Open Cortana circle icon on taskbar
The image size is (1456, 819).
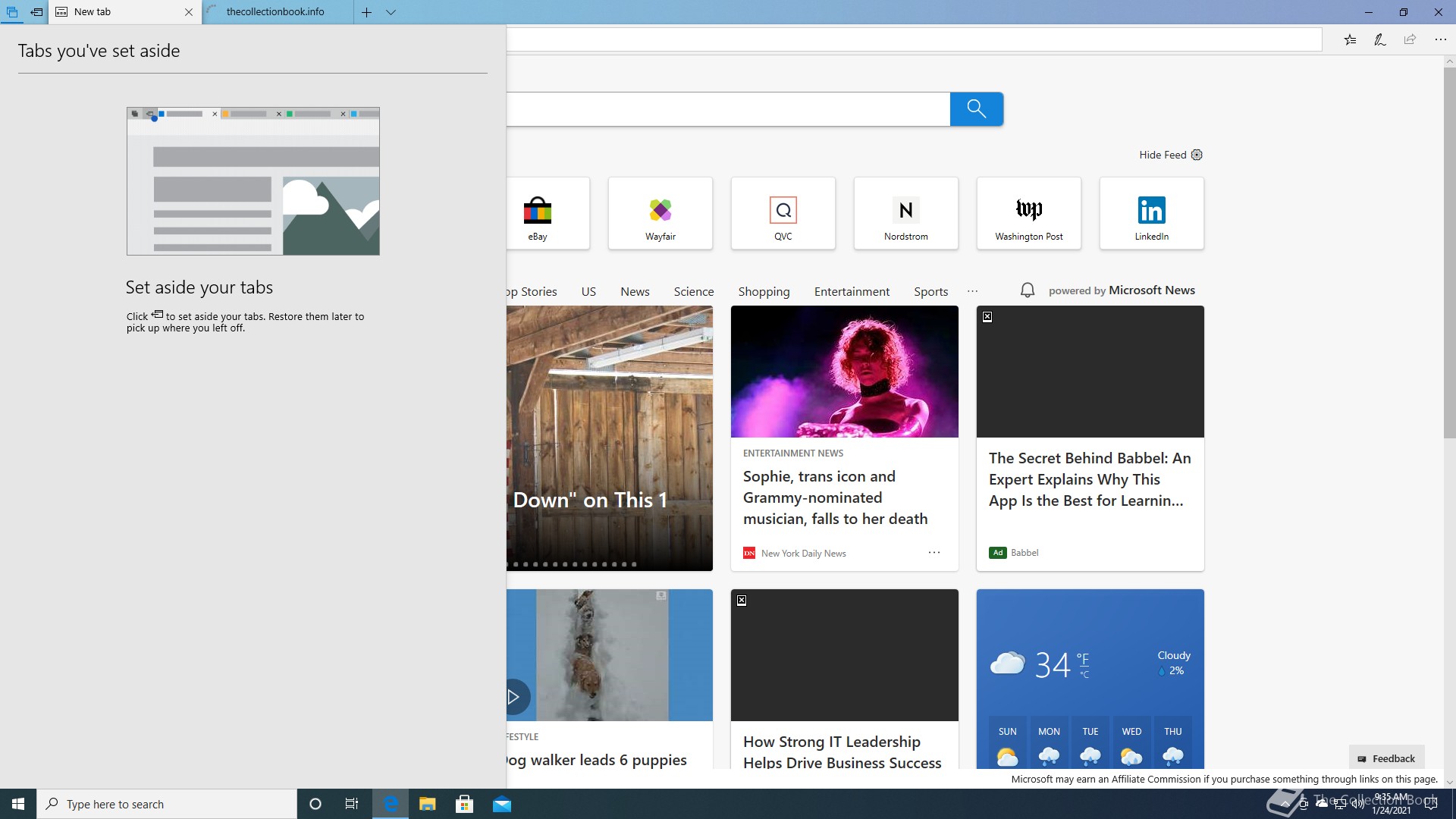[315, 804]
